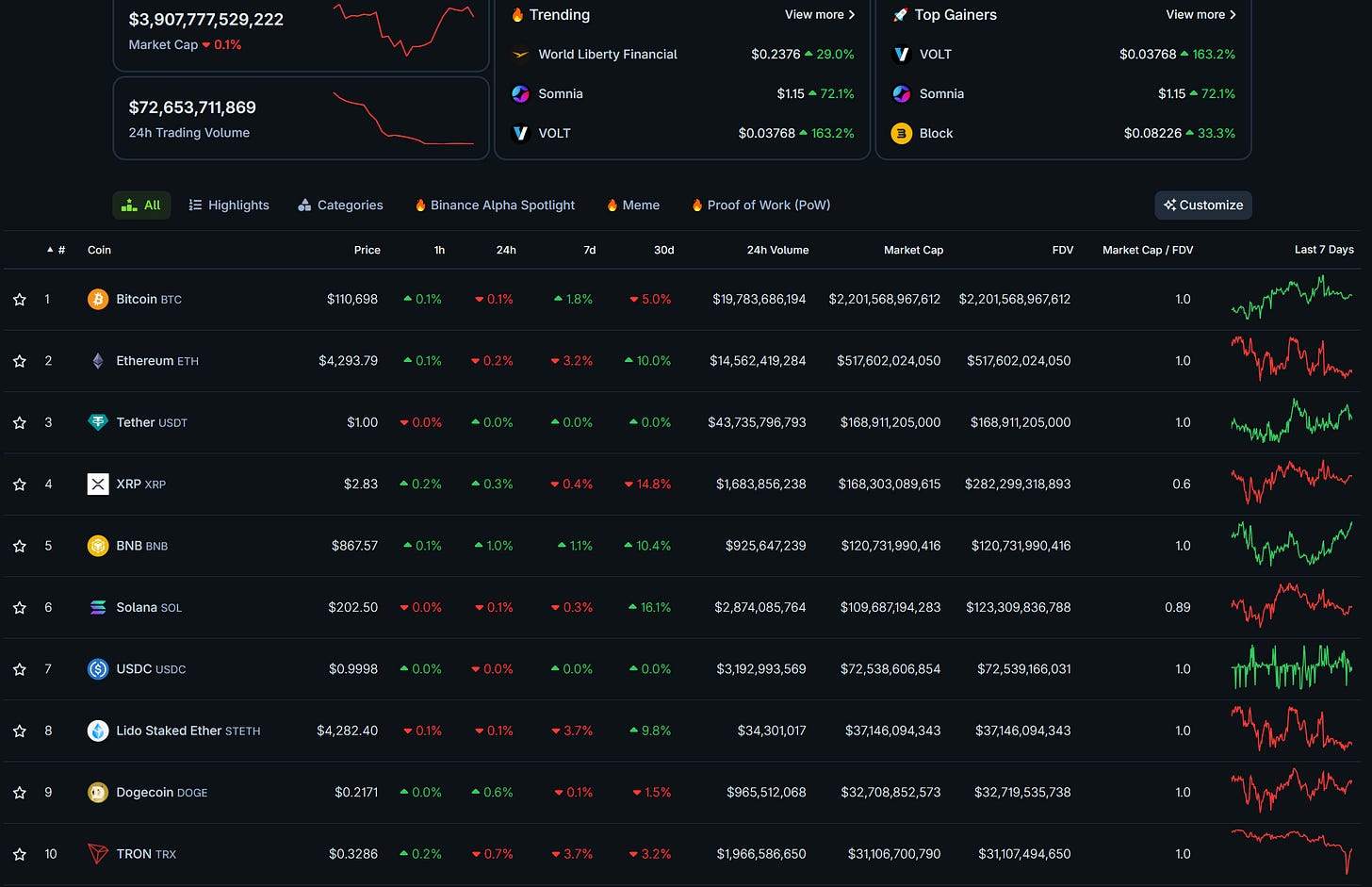Click the Solana logo icon
This screenshot has width=1372, height=887.
[98, 608]
